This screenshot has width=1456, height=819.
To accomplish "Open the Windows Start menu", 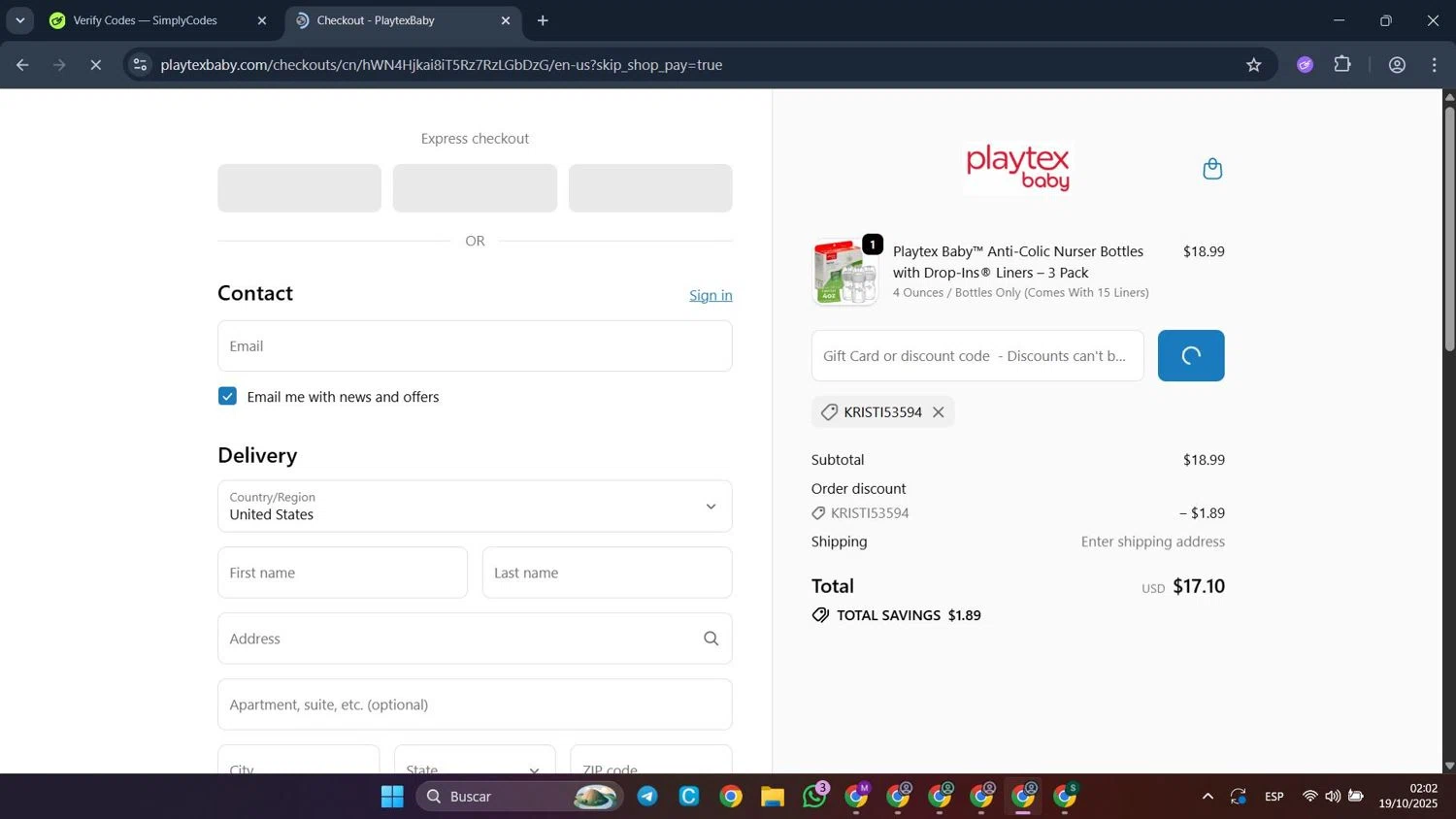I will click(392, 797).
